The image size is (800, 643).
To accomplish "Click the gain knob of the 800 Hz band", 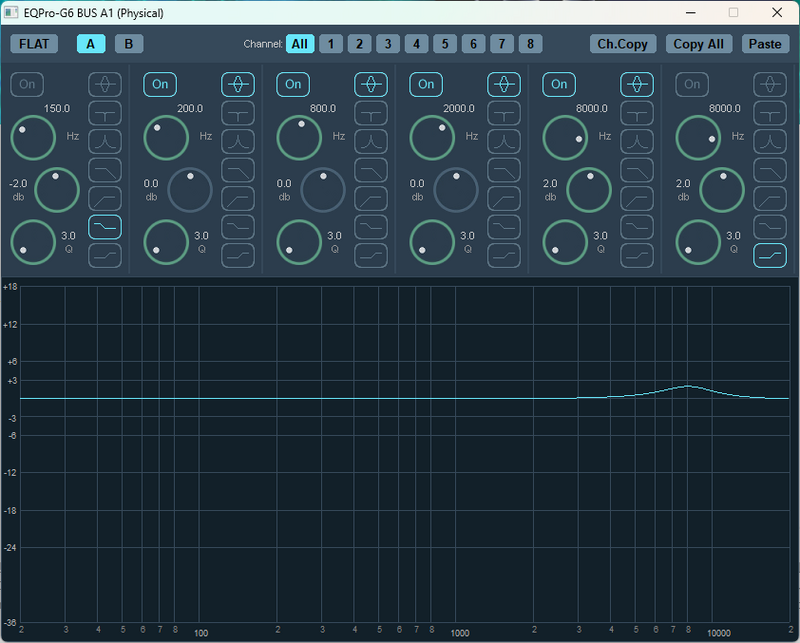I will [323, 190].
